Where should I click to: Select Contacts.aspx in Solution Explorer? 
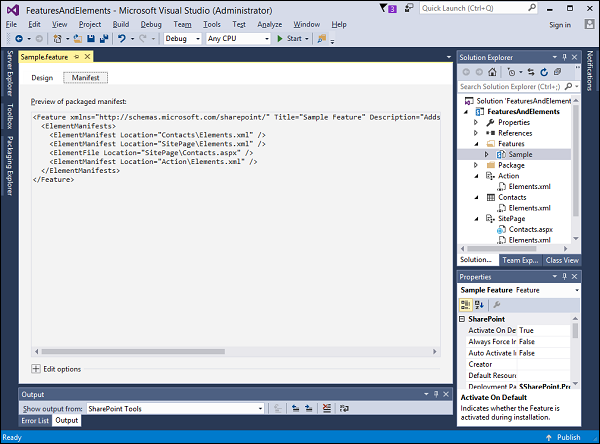(x=530, y=229)
